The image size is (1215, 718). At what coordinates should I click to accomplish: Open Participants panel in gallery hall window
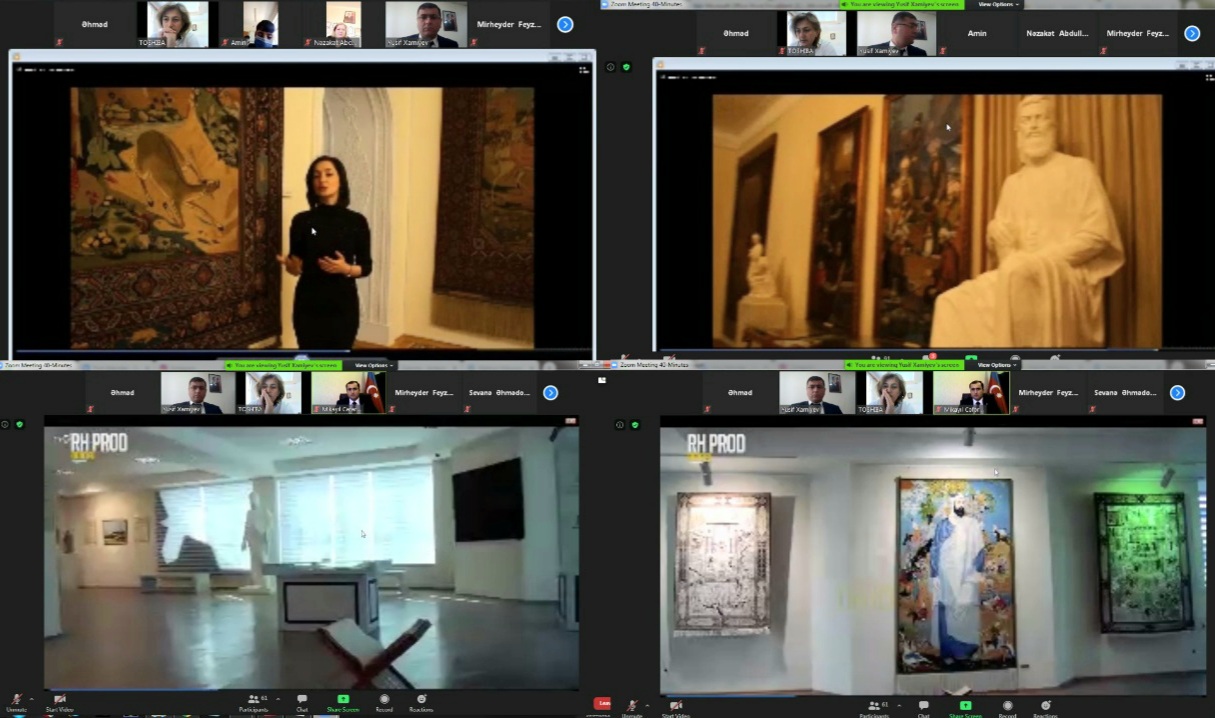tap(253, 701)
